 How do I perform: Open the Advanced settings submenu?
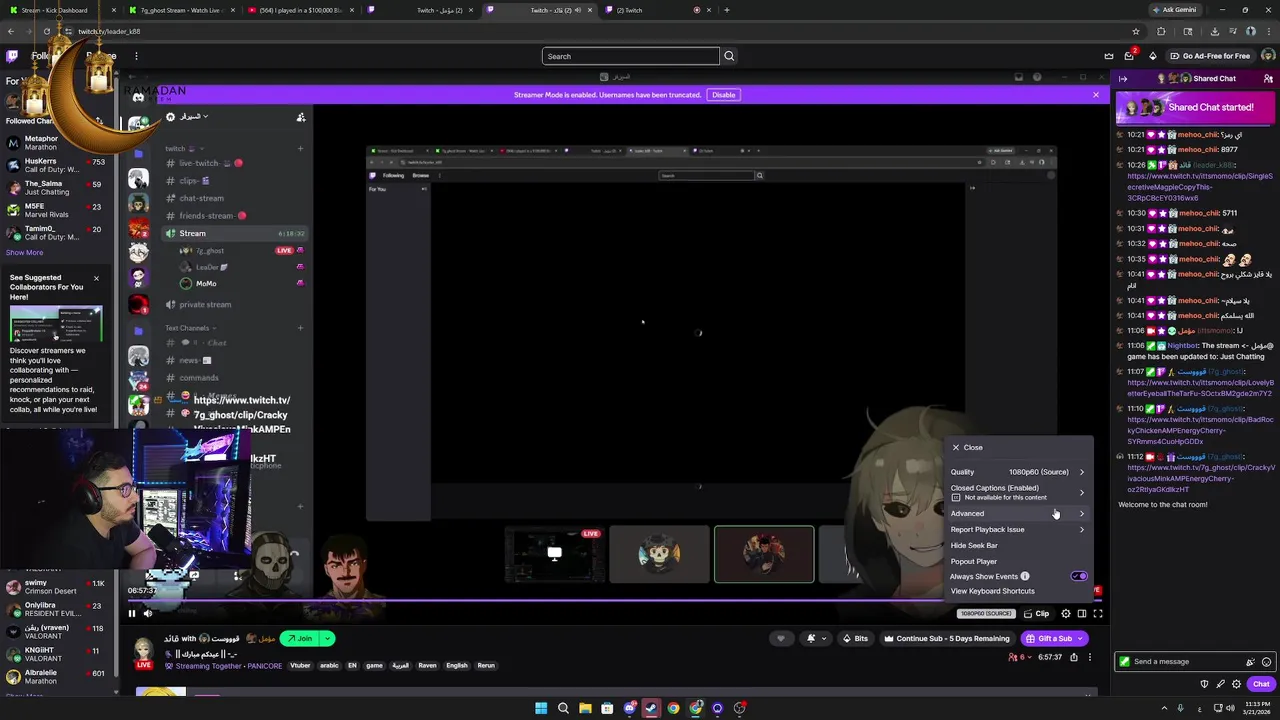tap(1018, 514)
